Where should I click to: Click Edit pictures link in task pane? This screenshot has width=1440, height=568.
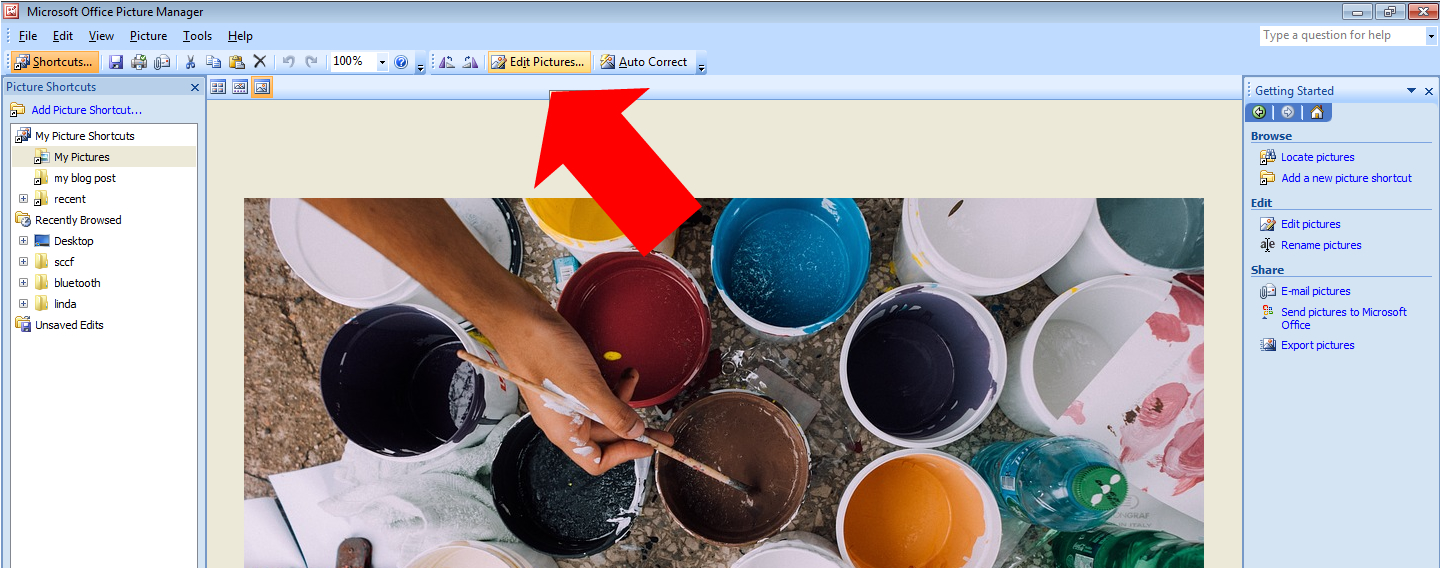pos(1311,224)
